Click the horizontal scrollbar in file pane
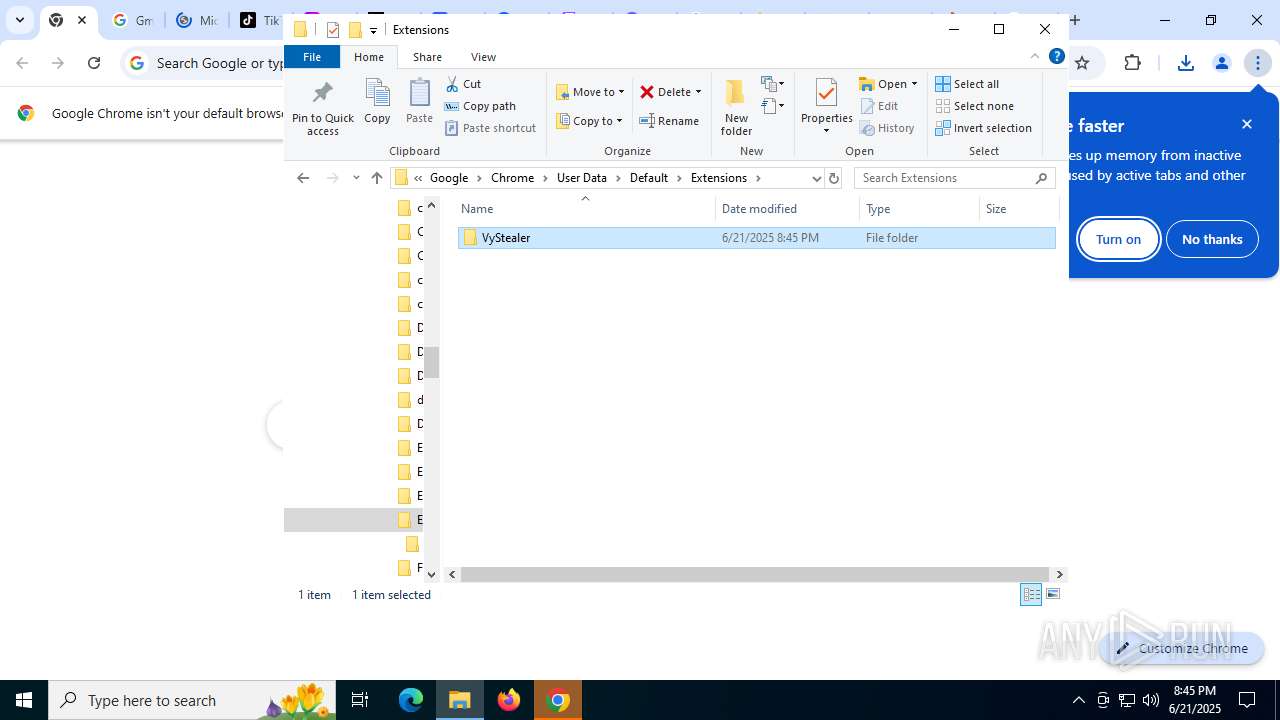 754,575
